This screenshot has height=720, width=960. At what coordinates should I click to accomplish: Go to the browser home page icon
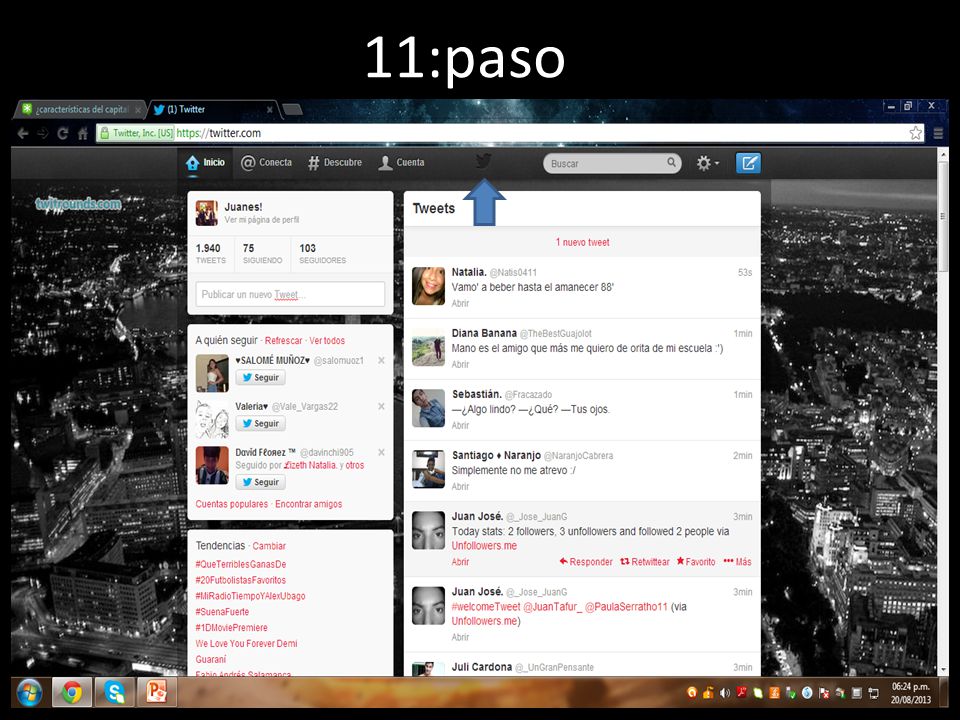(x=83, y=133)
